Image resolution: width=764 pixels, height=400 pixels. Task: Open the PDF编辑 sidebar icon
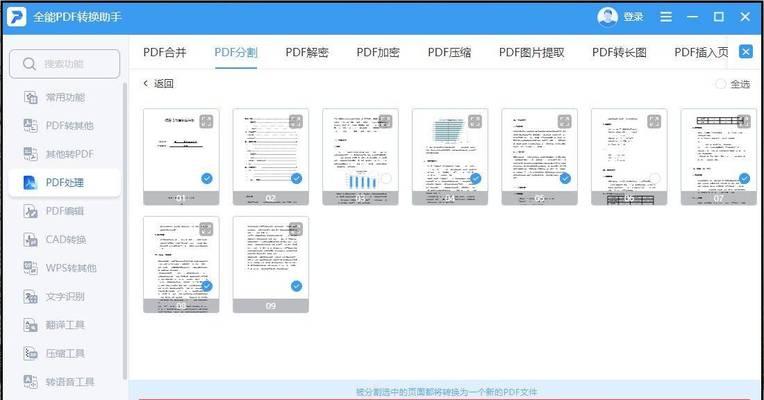[x=30, y=211]
